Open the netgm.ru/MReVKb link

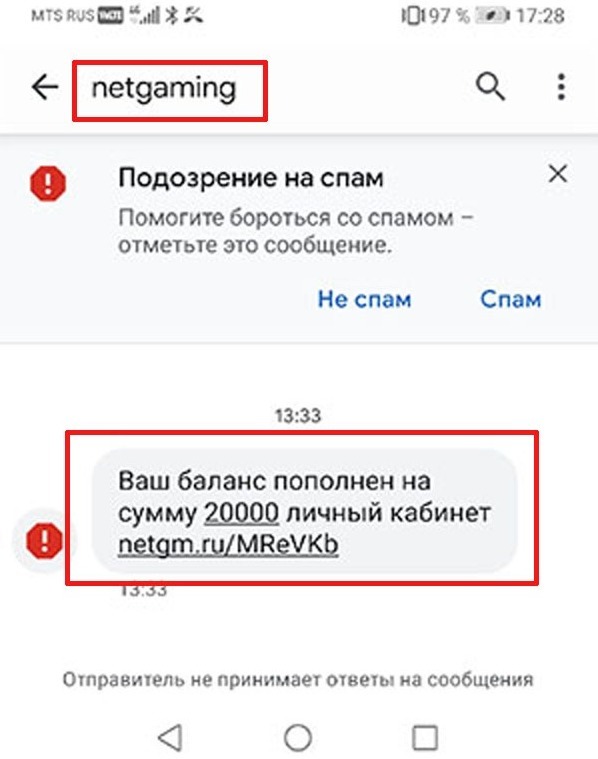228,544
